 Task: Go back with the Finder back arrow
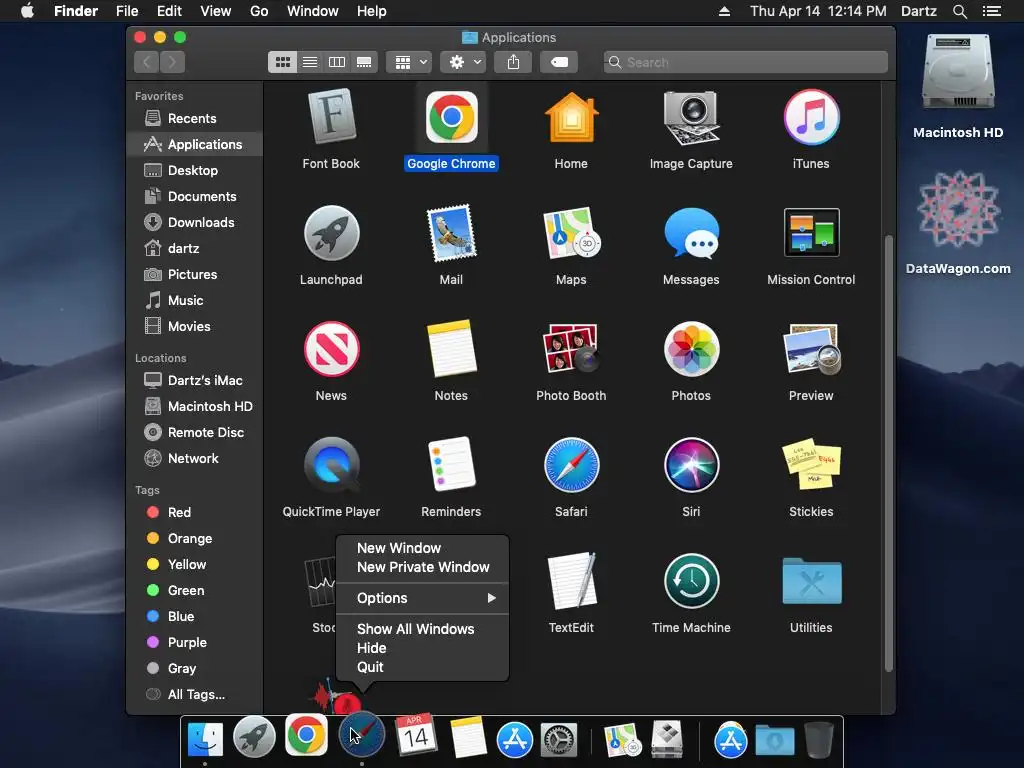147,62
